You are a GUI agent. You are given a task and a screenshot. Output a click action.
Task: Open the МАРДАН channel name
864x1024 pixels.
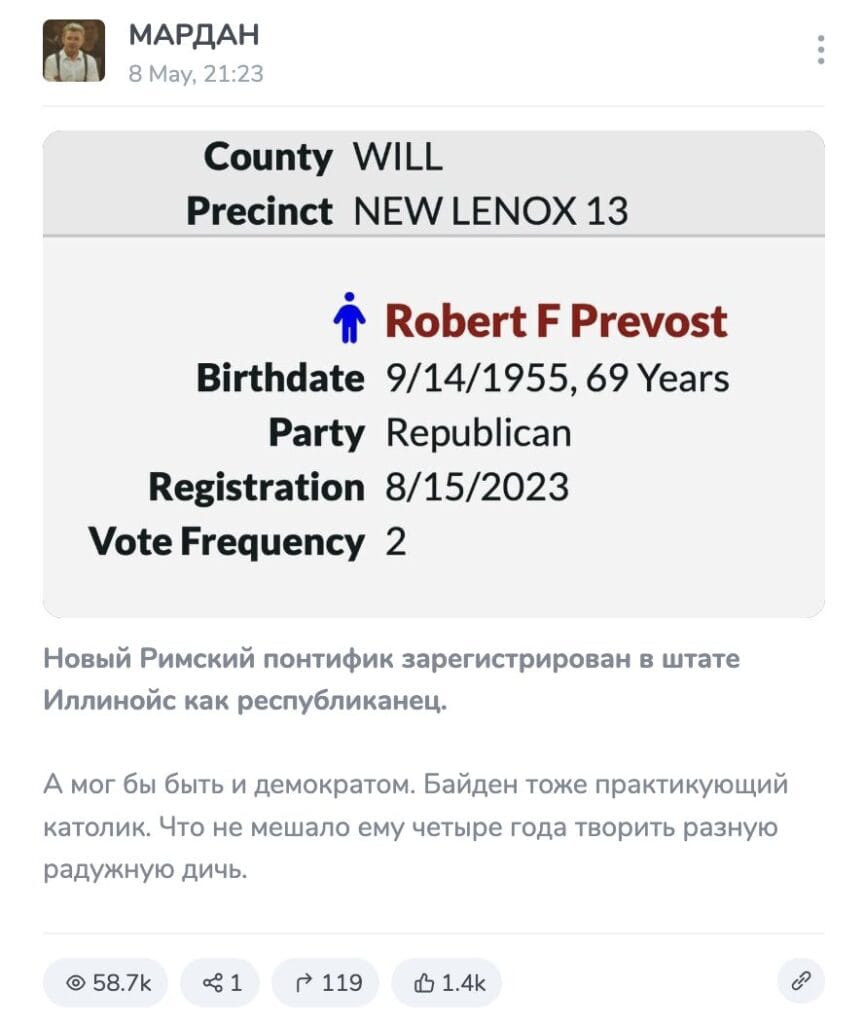[194, 35]
